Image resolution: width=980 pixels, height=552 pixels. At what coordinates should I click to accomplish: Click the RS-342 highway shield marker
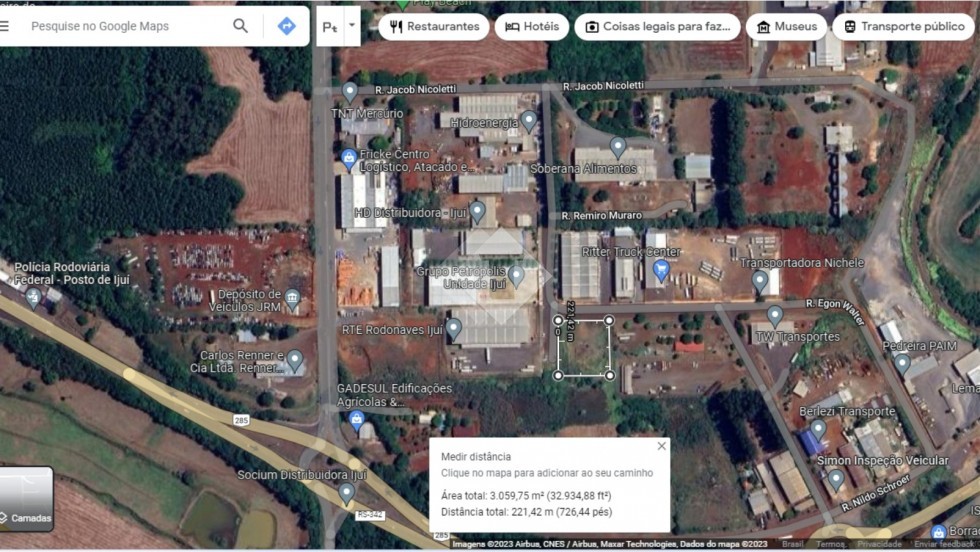click(369, 514)
